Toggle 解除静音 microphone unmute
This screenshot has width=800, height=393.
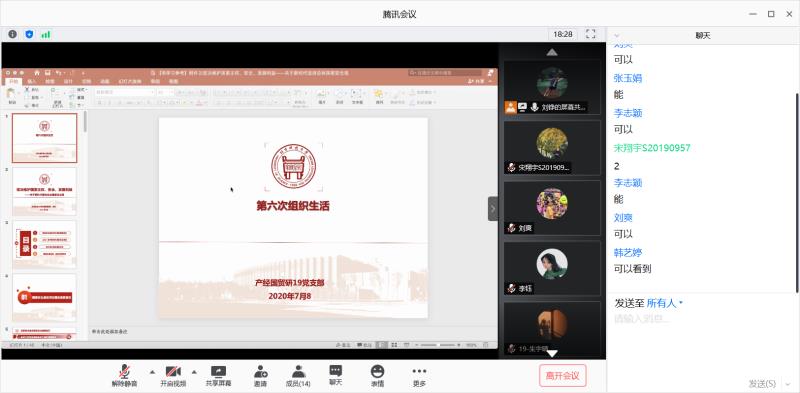(124, 376)
